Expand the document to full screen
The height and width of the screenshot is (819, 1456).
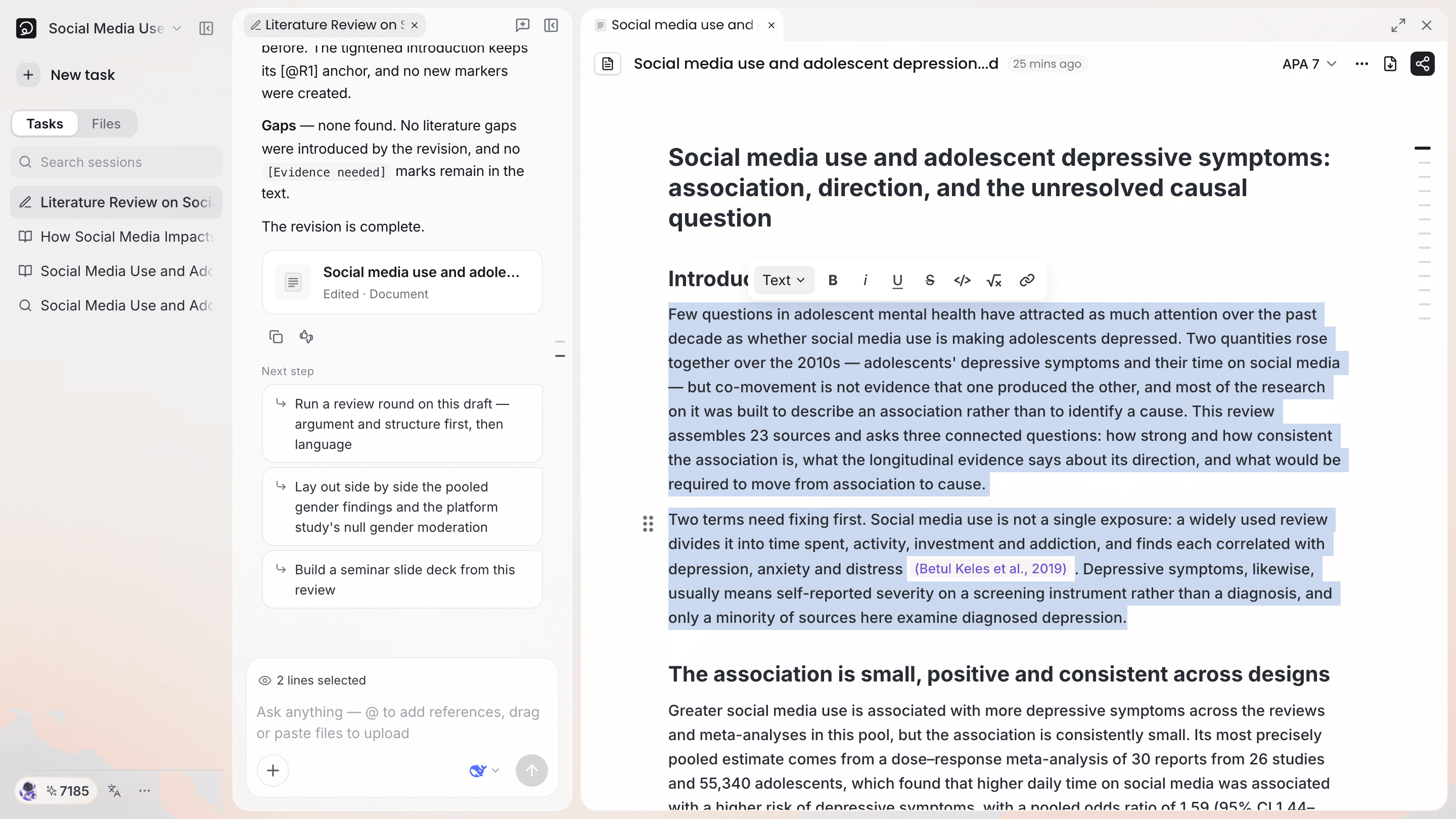(1398, 25)
